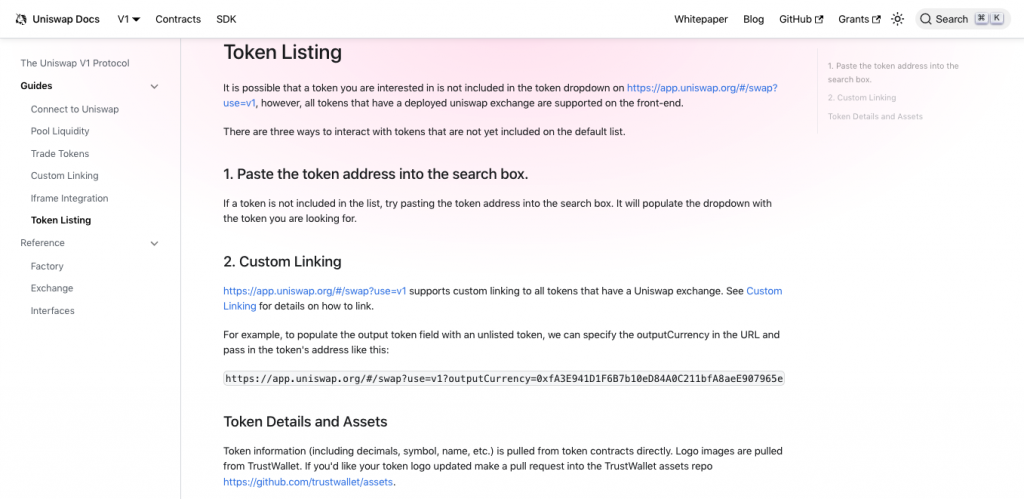1024x499 pixels.
Task: Open Iframe Integration guide
Action: [69, 198]
